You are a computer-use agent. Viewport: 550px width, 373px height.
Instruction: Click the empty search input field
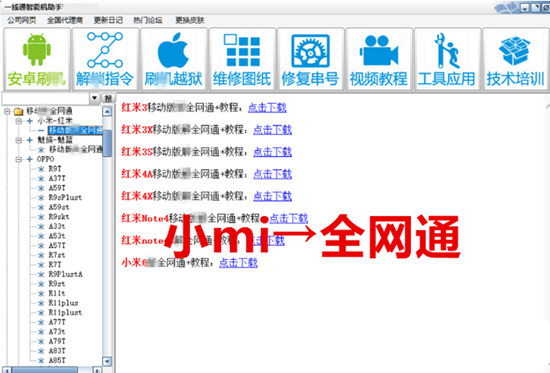(x=46, y=98)
